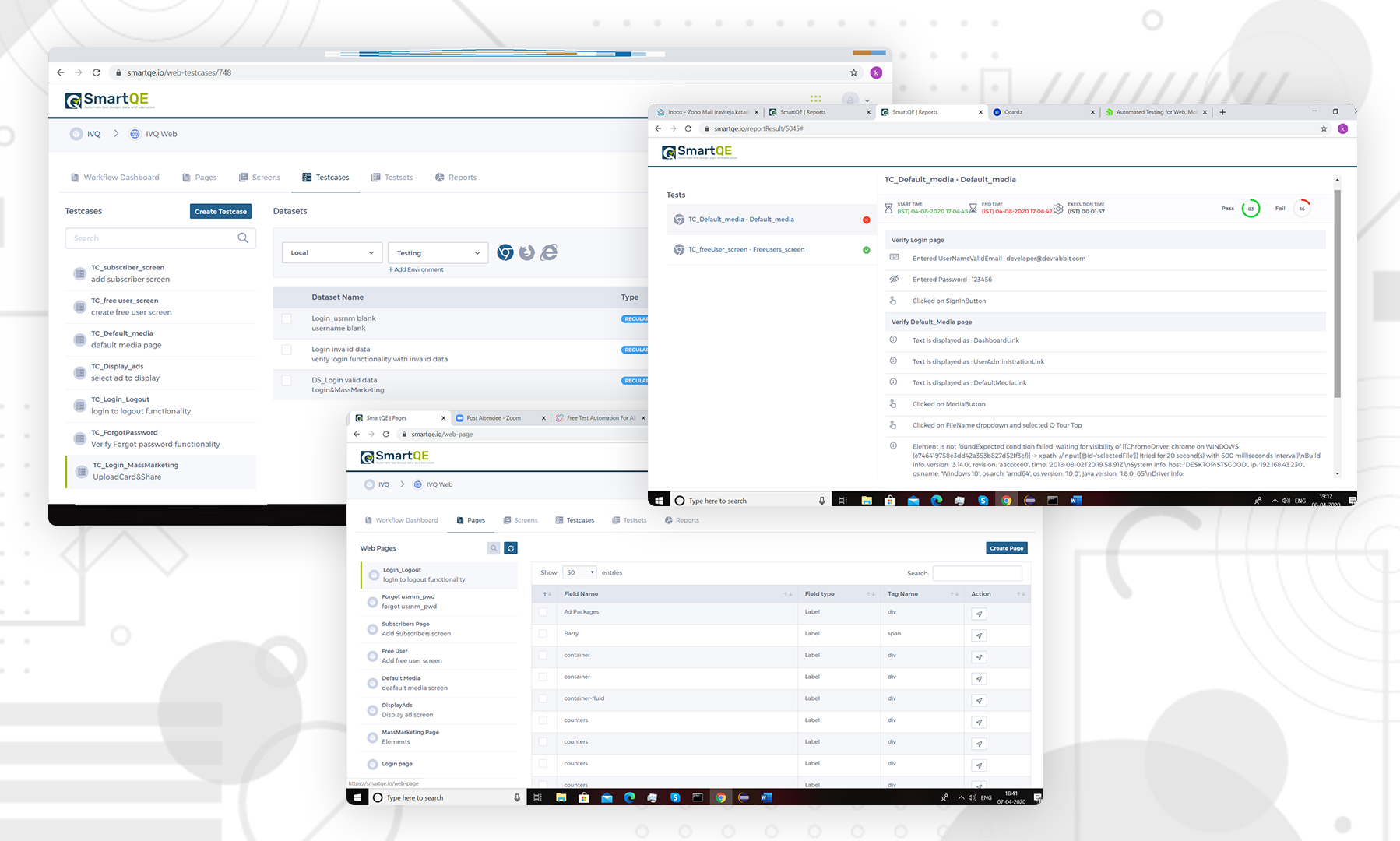The width and height of the screenshot is (1400, 841).
Task: Click the execution time gear icon in report
Action: (1058, 209)
